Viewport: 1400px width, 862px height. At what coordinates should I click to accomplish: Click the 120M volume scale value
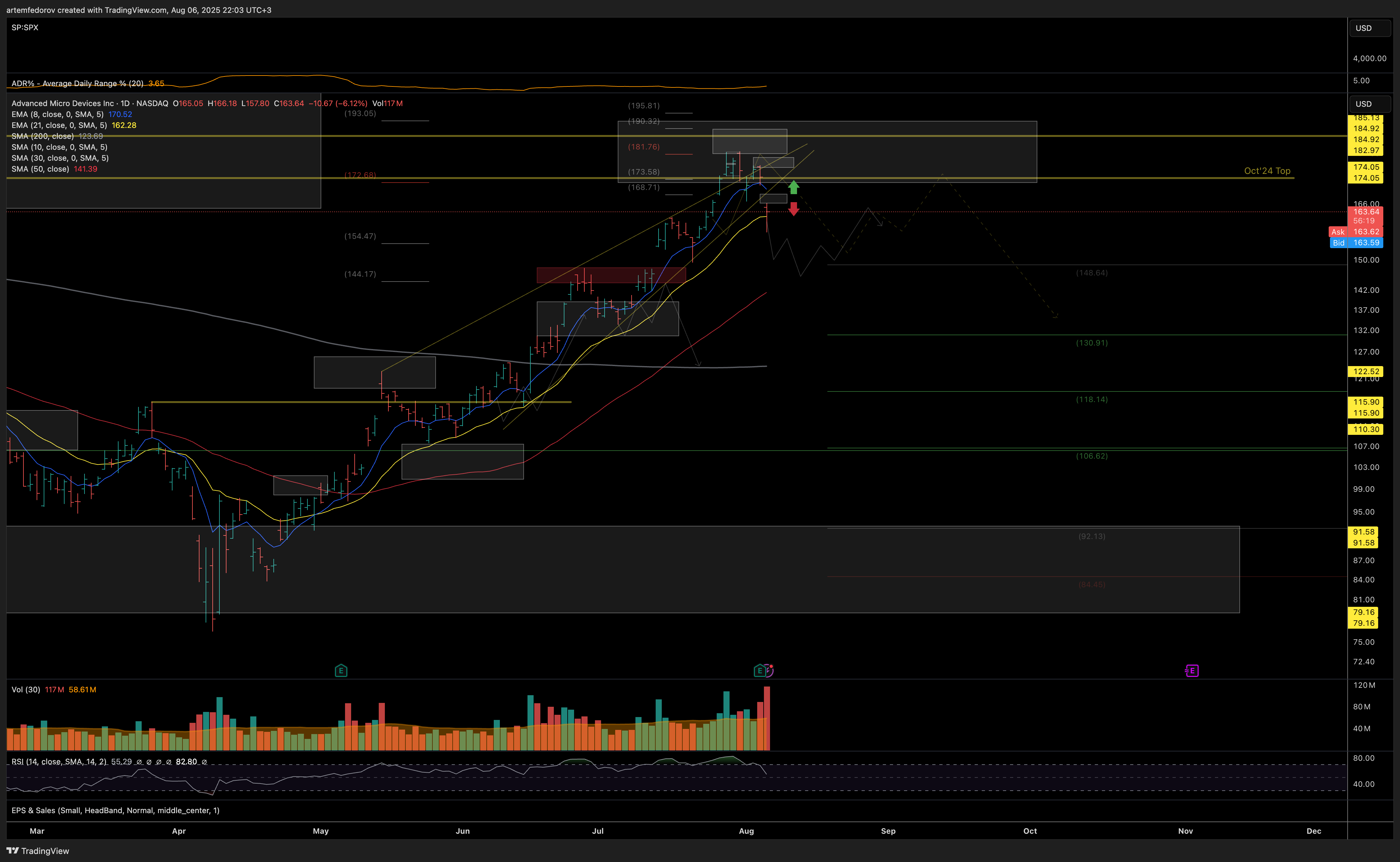[1364, 685]
